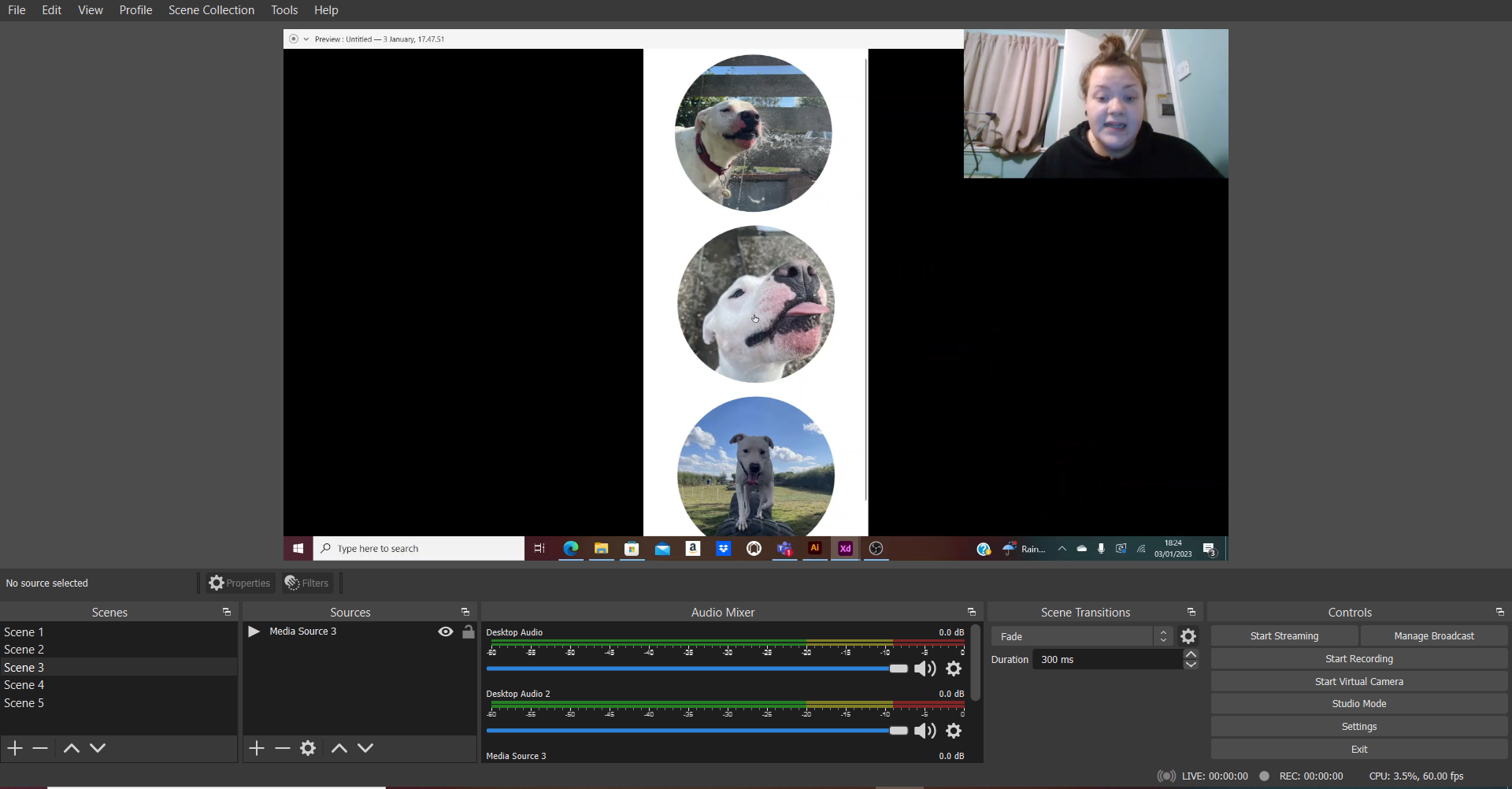Open Fade transition properties gear

coord(1188,636)
